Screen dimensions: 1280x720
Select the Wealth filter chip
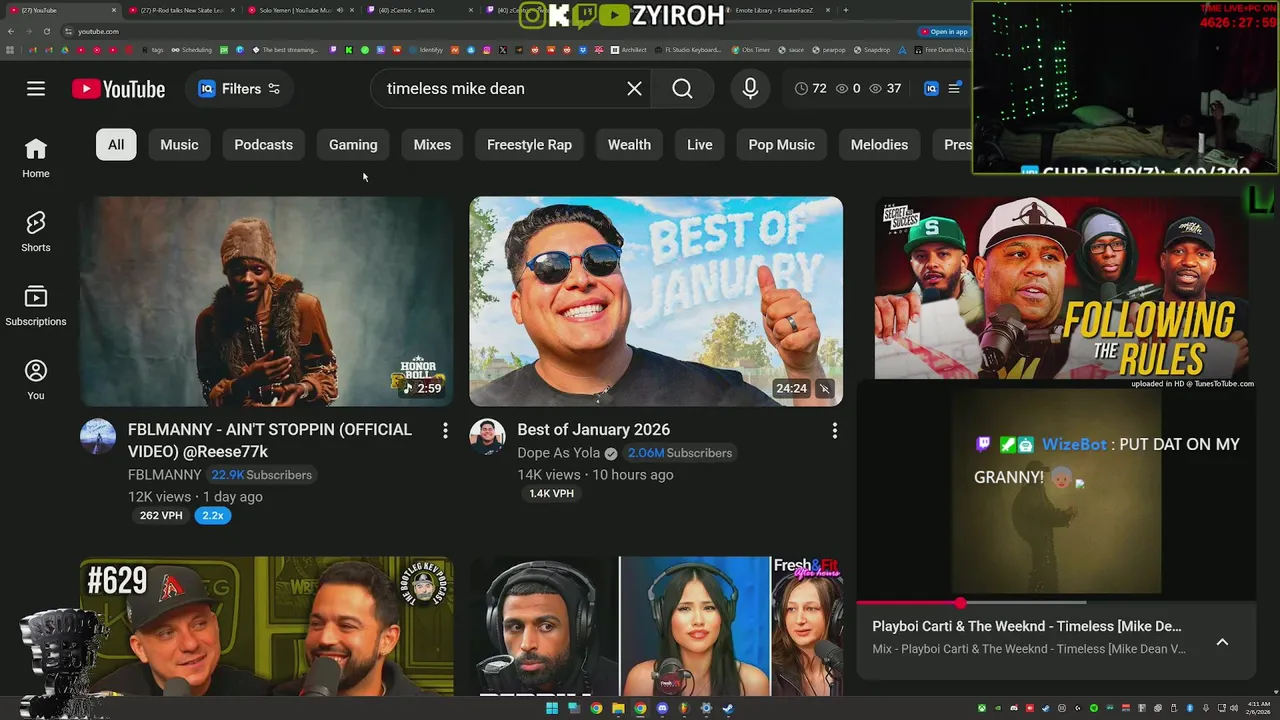[x=629, y=145]
